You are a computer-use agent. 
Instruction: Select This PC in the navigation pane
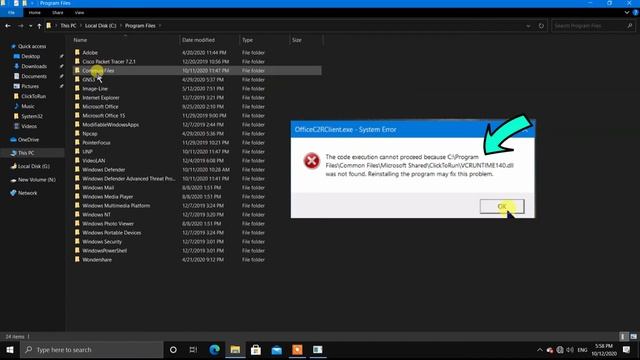point(26,153)
